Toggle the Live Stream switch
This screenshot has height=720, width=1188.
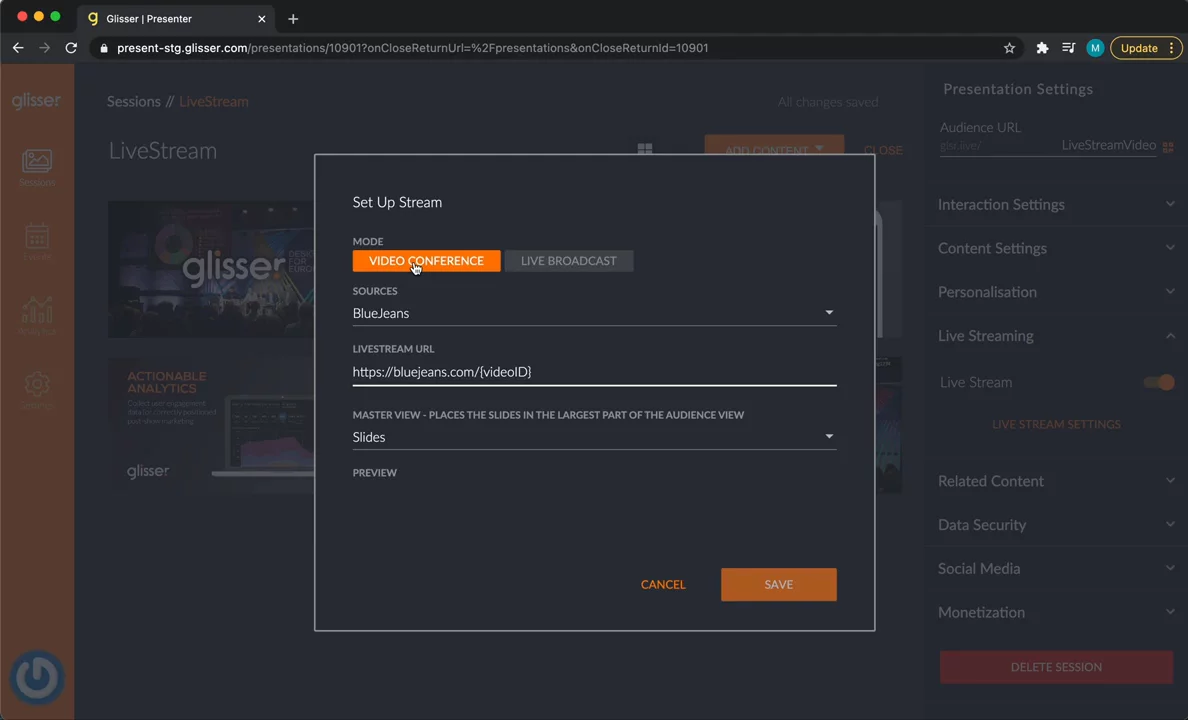tap(1160, 382)
